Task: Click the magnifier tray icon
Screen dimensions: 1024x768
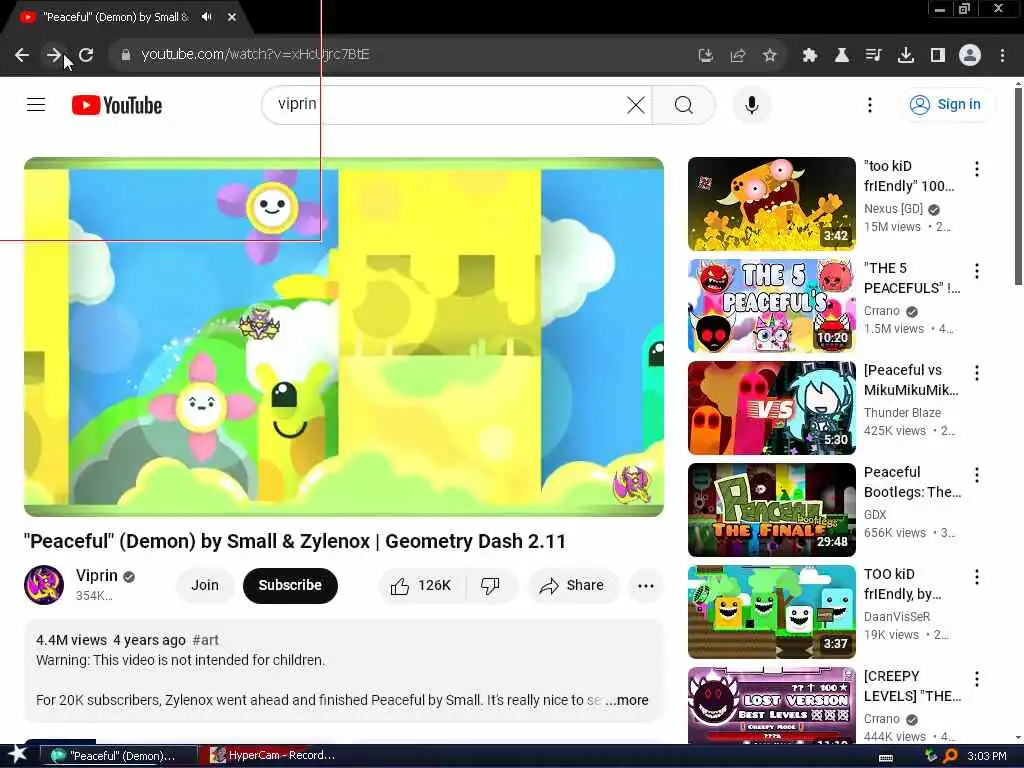Action: pos(950,756)
